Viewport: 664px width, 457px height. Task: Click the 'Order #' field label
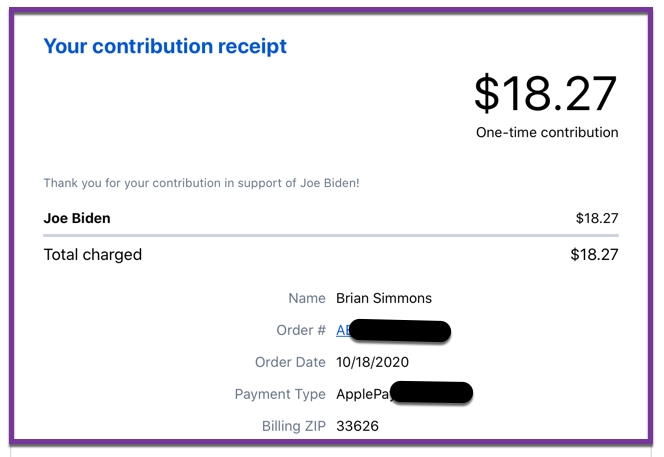301,330
